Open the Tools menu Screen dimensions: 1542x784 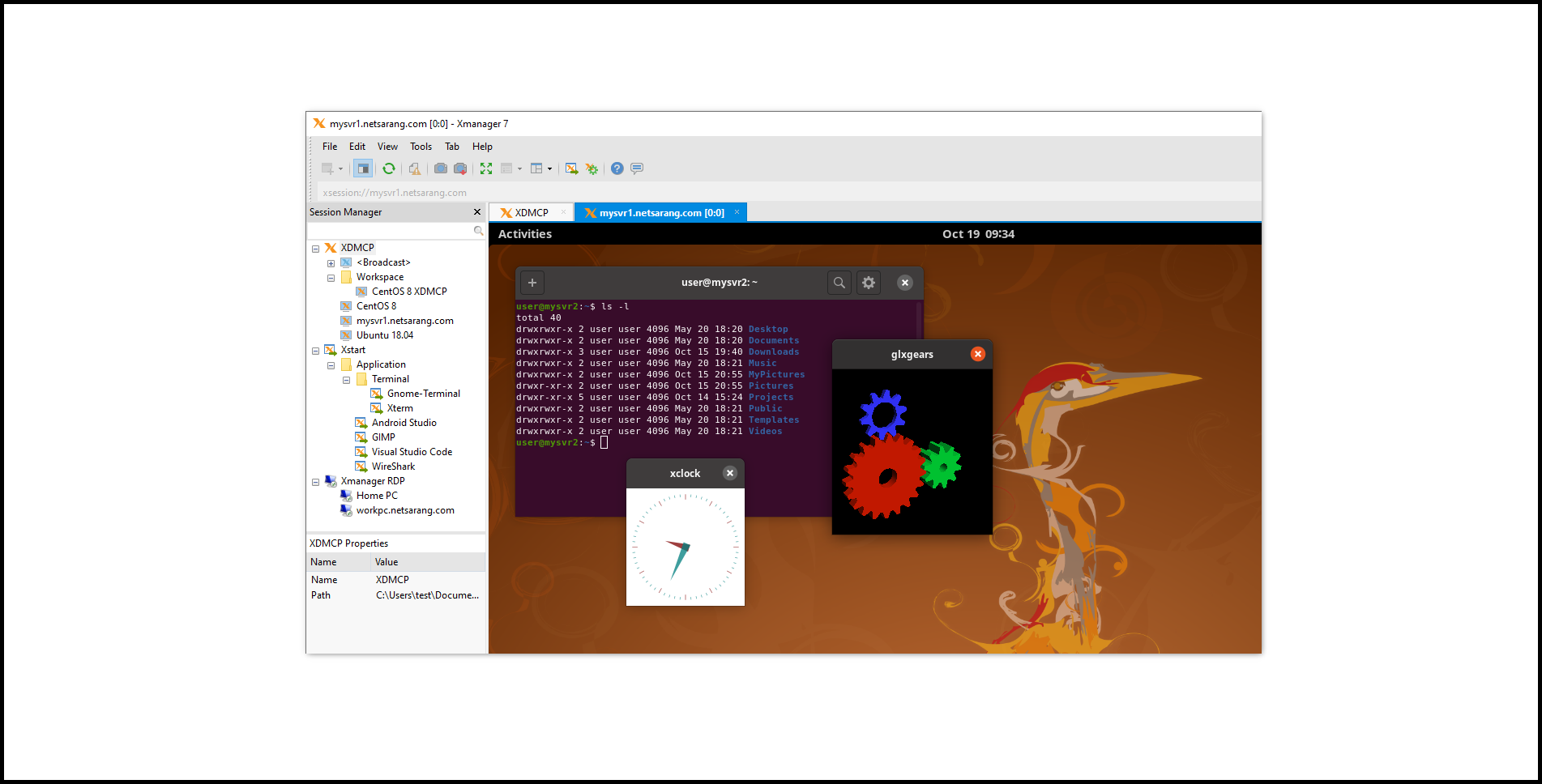coord(421,147)
